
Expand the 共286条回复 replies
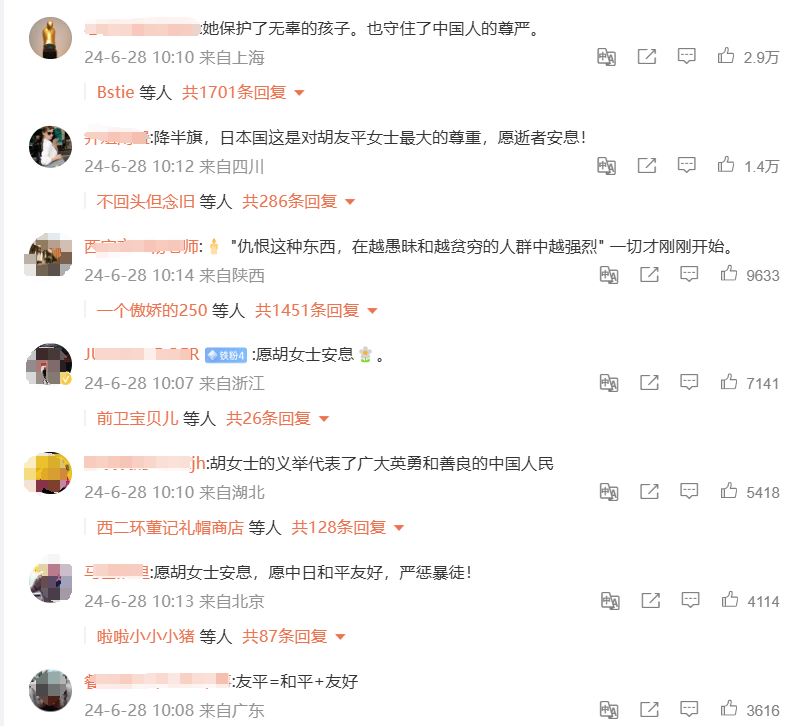pyautogui.click(x=298, y=201)
